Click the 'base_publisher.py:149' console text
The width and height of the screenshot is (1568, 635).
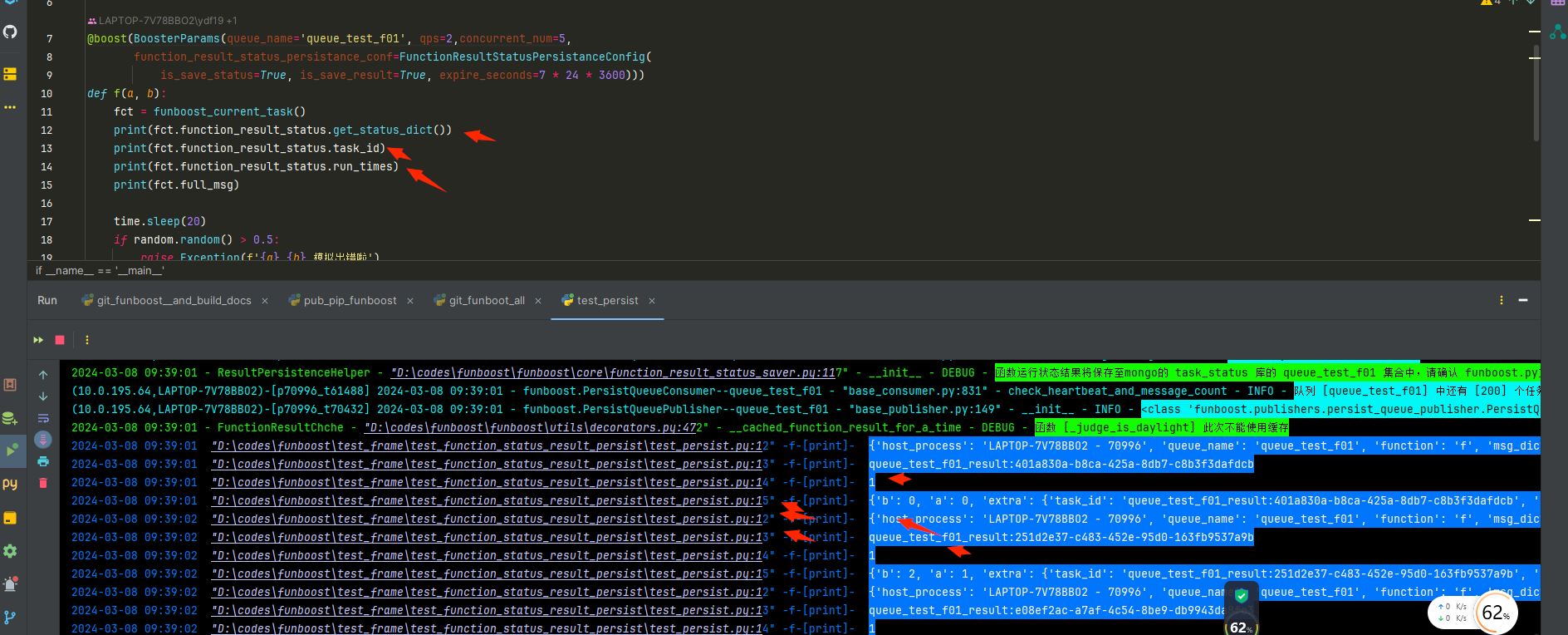point(922,410)
